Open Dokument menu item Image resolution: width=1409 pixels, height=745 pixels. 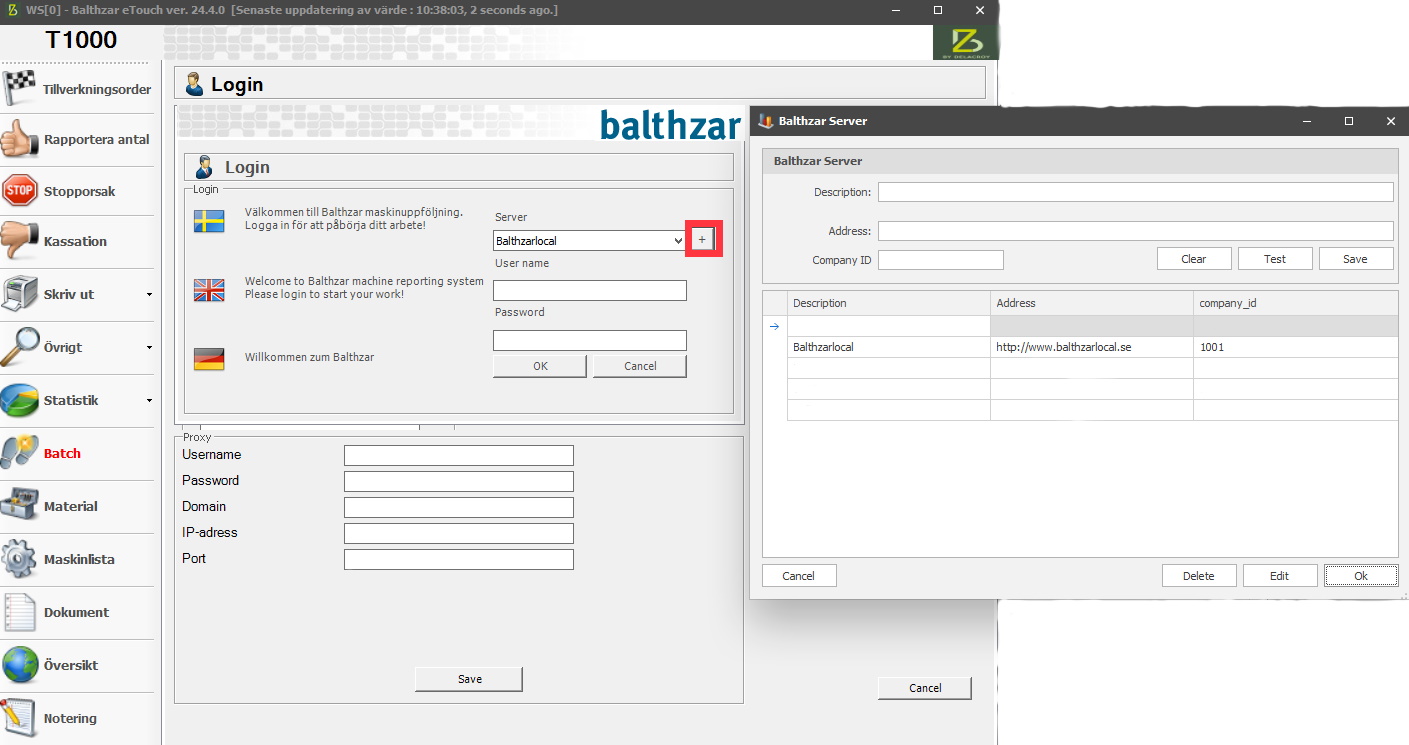click(x=76, y=612)
